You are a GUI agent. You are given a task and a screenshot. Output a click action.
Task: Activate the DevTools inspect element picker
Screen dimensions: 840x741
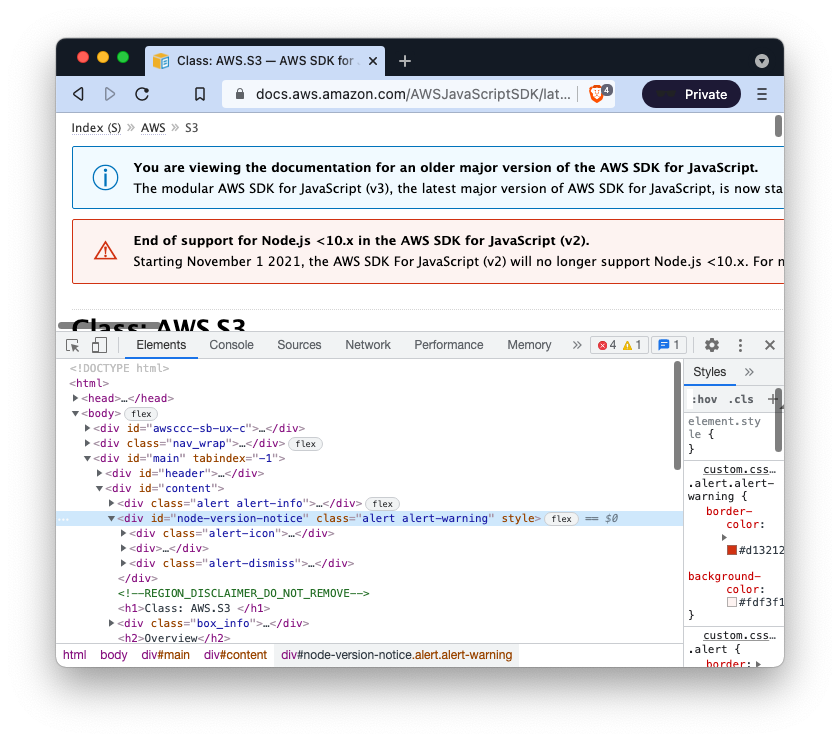(x=73, y=346)
